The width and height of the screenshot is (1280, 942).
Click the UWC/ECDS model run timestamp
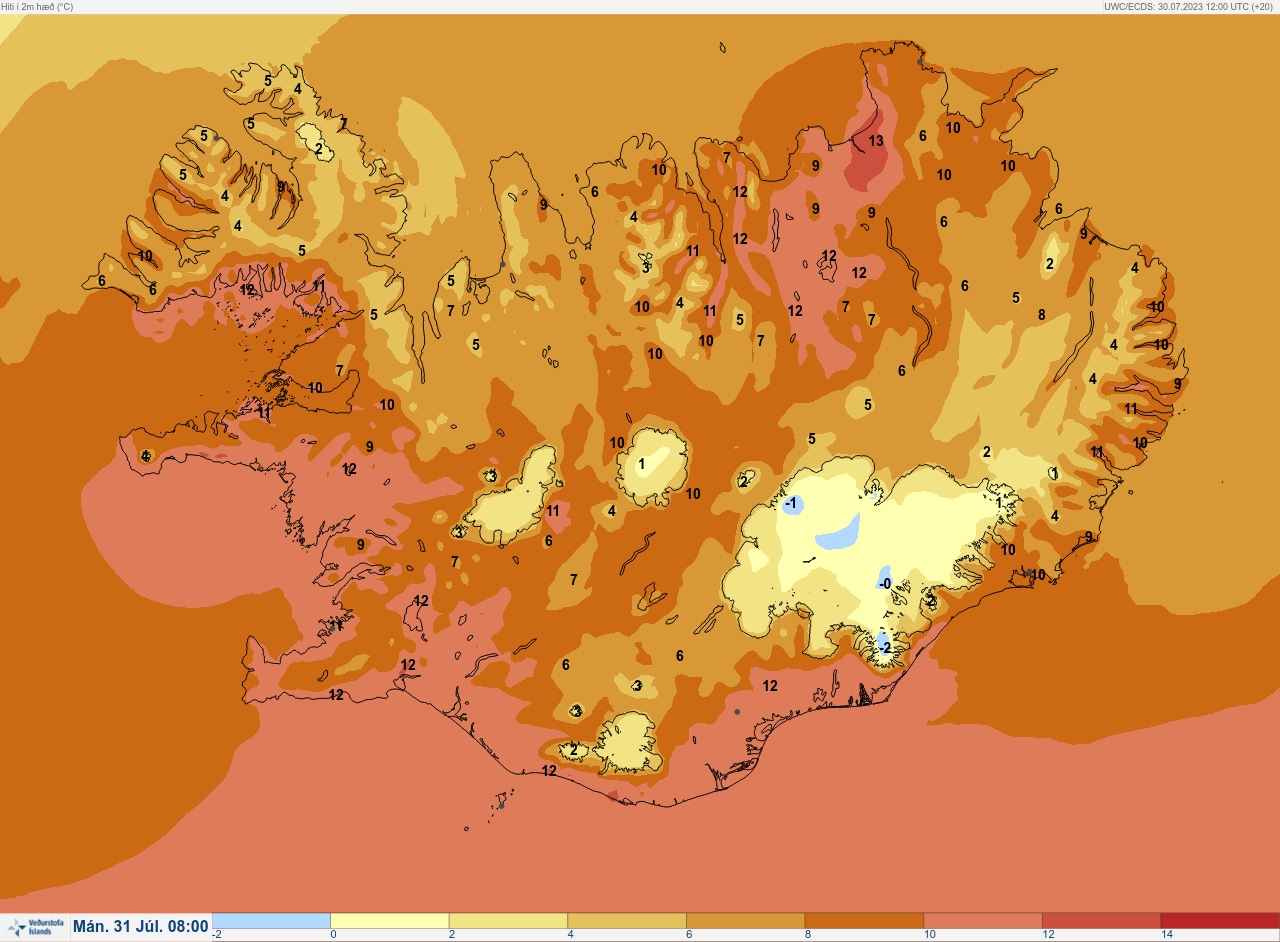(x=1190, y=6)
